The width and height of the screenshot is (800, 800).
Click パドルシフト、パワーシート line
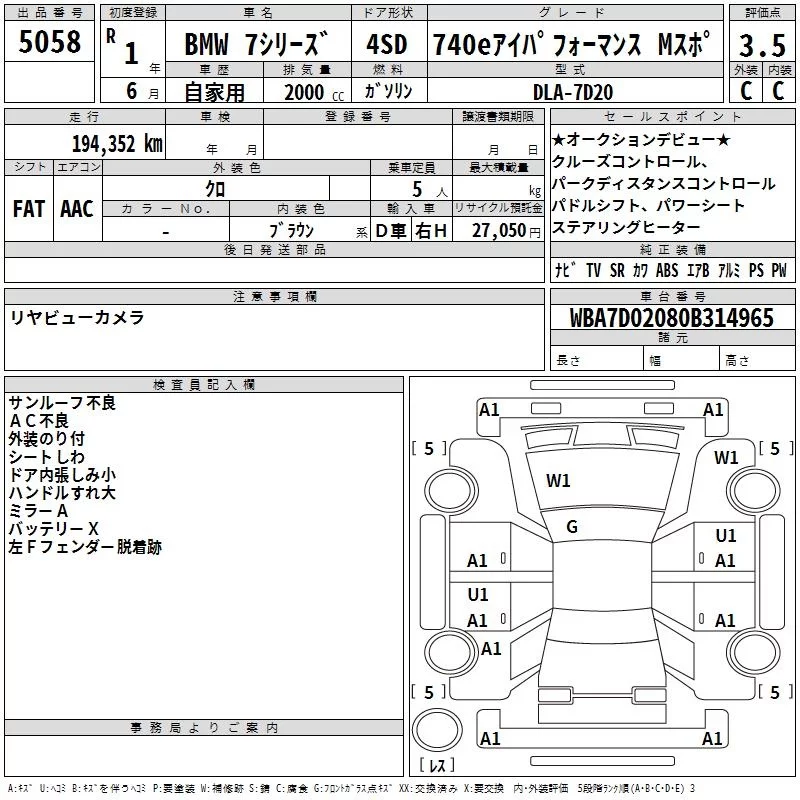pyautogui.click(x=648, y=206)
